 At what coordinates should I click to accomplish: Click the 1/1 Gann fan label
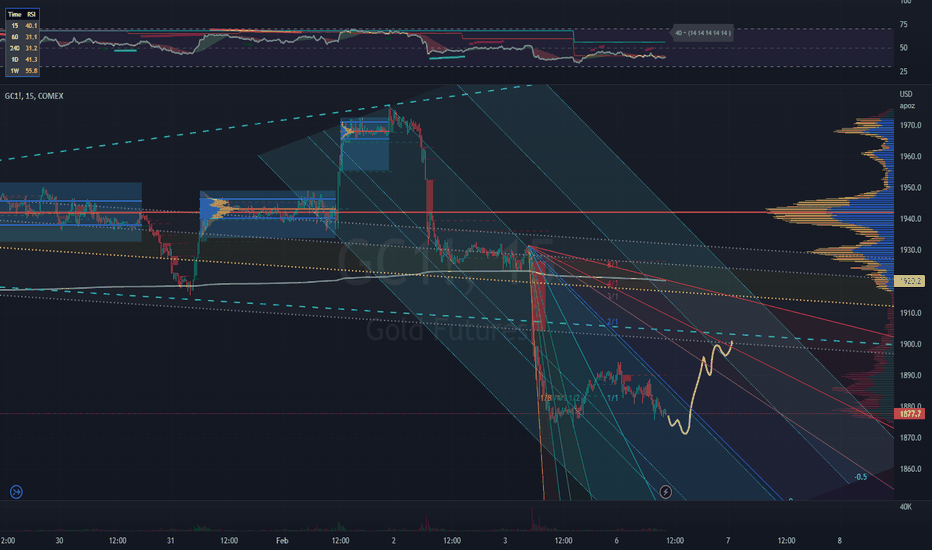612,398
